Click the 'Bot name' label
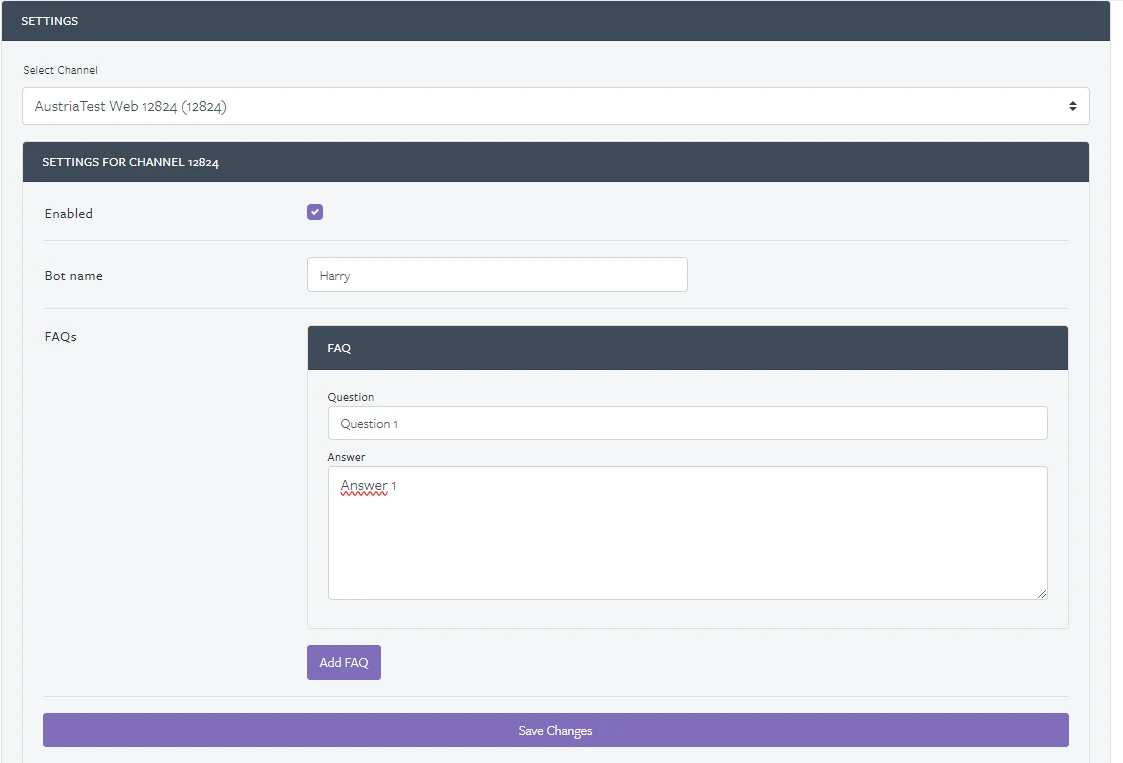Screen dimensions: 1123x763 [x=74, y=276]
